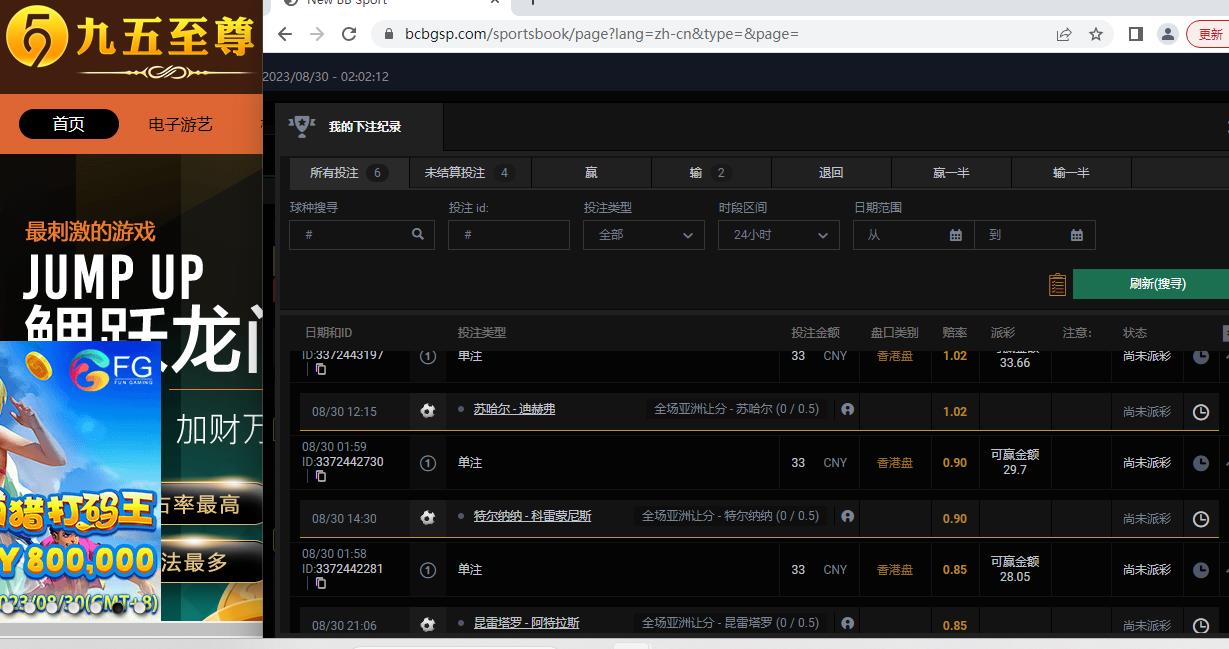Image resolution: width=1229 pixels, height=649 pixels.
Task: Click 香港盘 in bet 3372442730 row
Action: coord(895,463)
